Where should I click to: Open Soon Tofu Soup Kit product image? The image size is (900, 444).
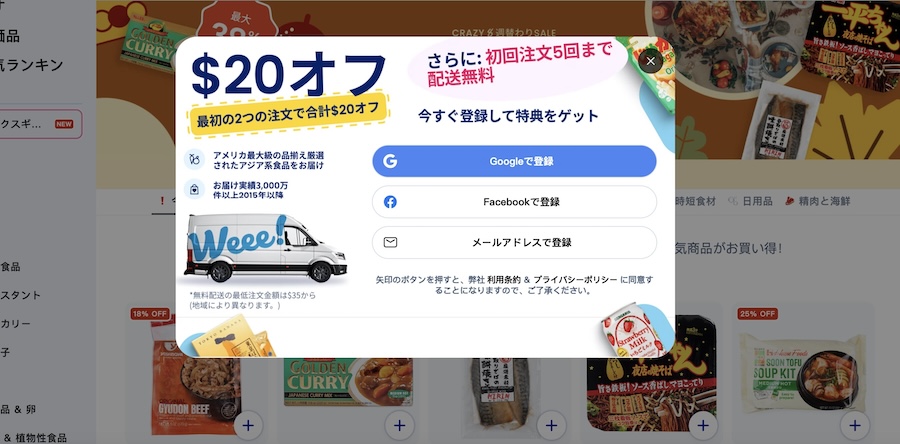click(802, 373)
